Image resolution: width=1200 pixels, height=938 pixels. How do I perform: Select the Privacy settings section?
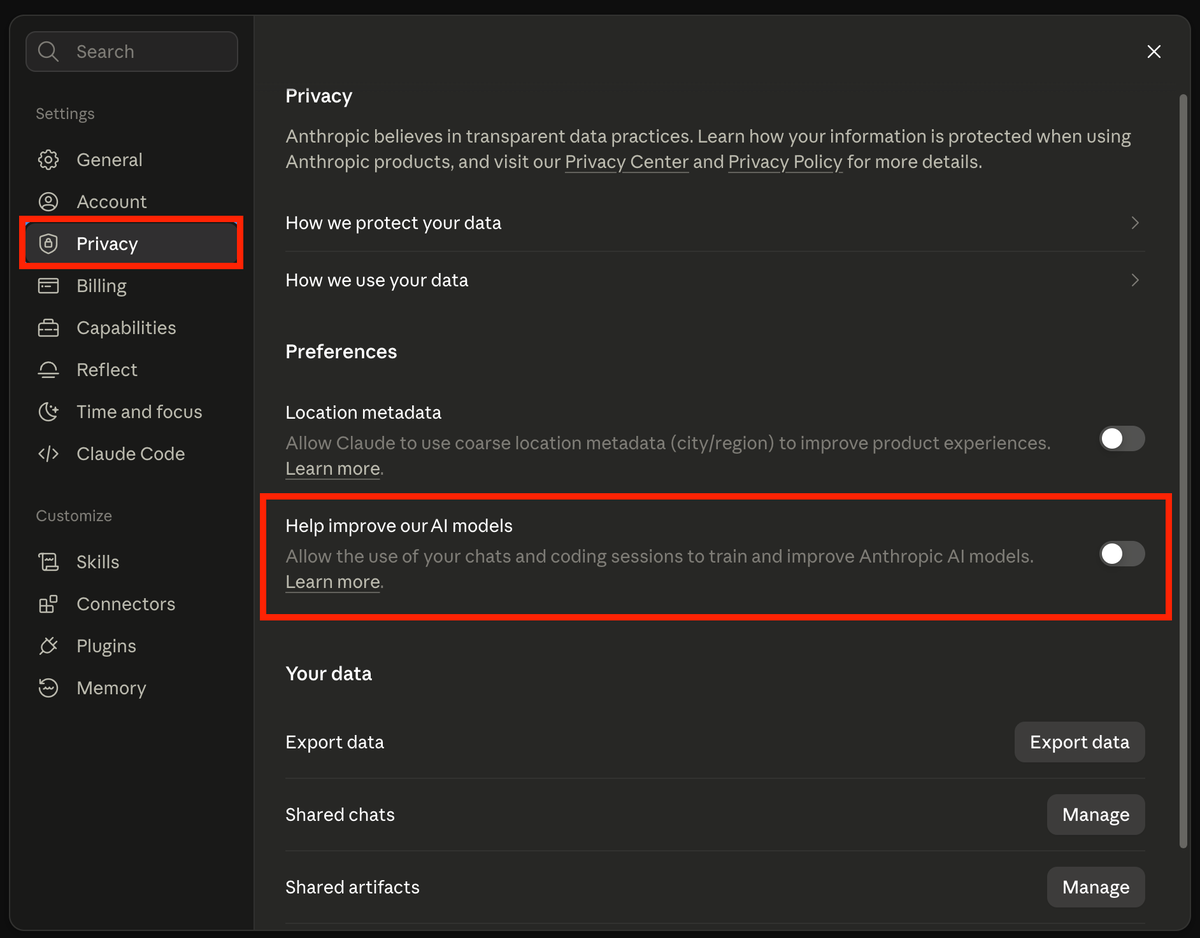[132, 244]
